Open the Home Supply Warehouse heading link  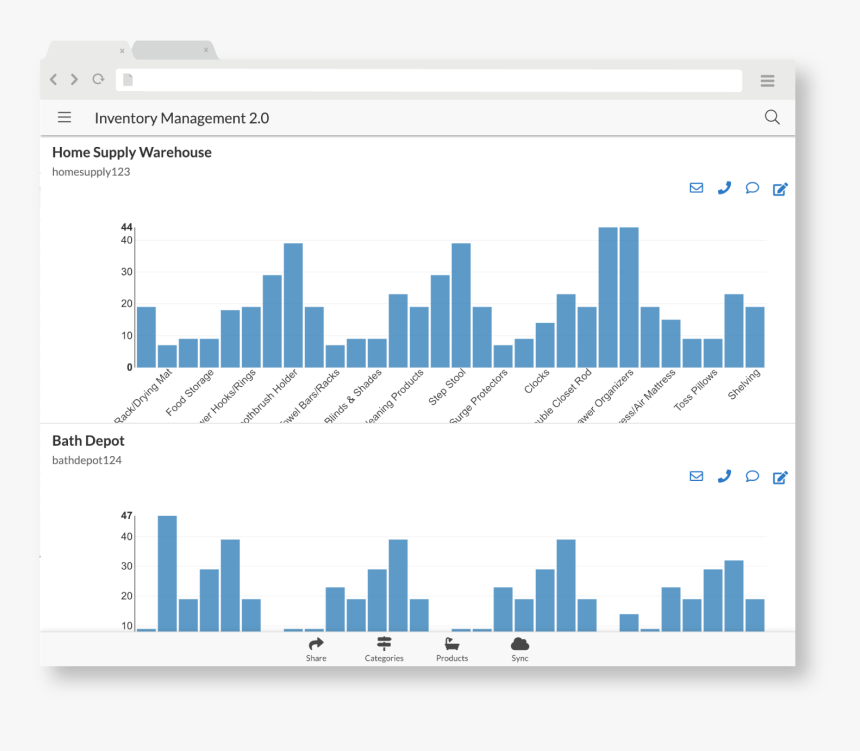click(x=132, y=152)
